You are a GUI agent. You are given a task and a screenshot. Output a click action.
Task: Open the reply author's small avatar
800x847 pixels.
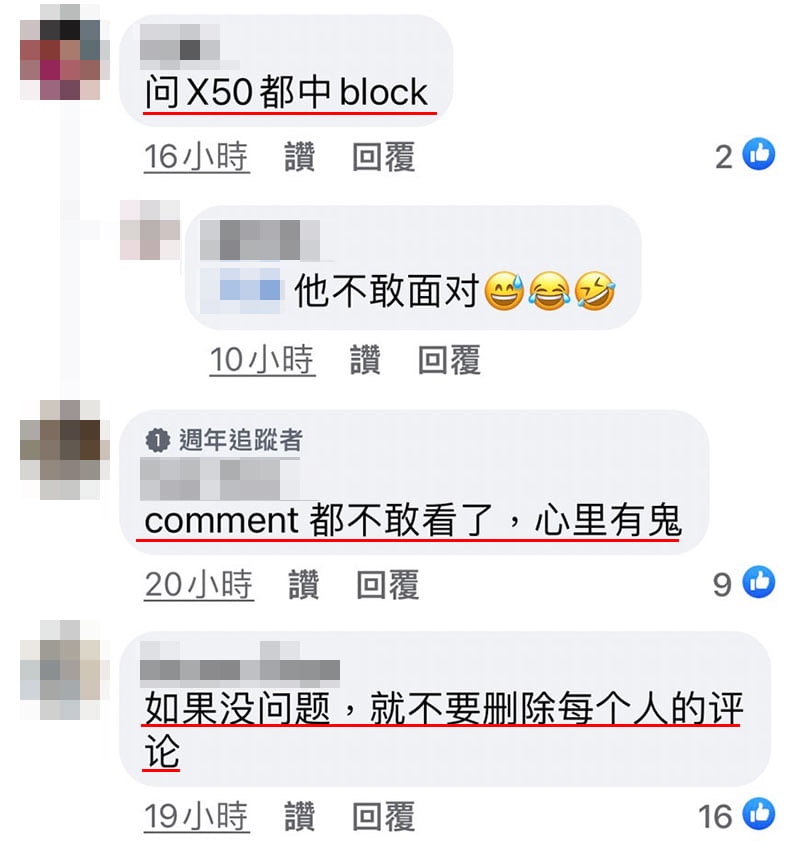(x=150, y=230)
